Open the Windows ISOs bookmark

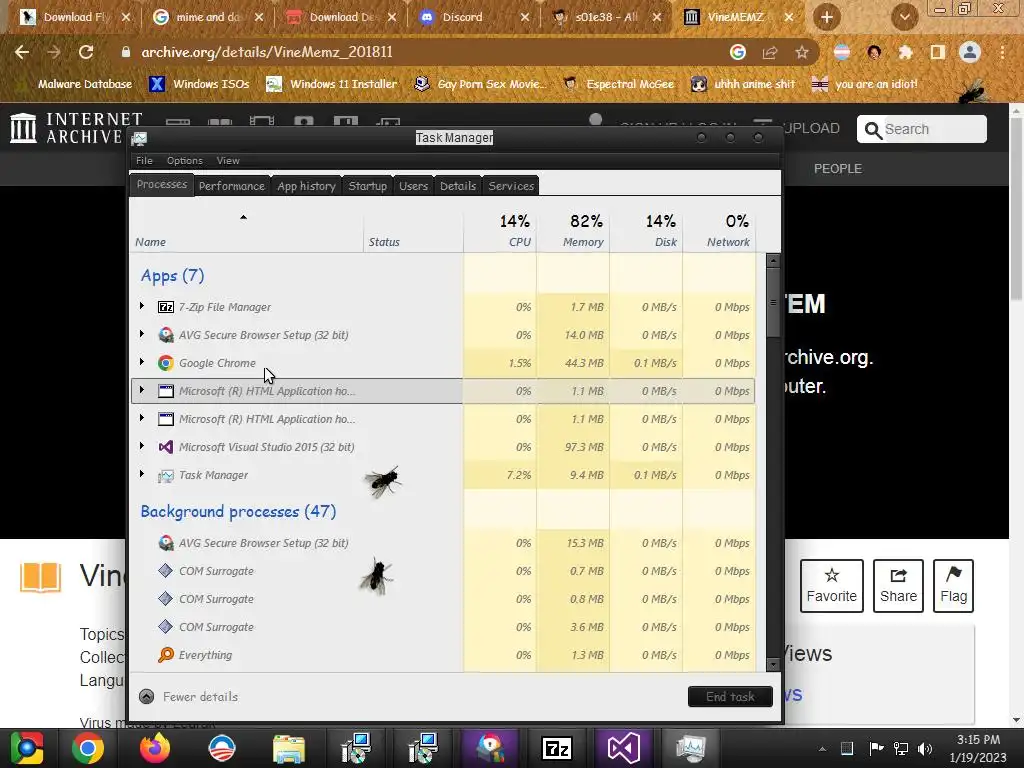(200, 84)
